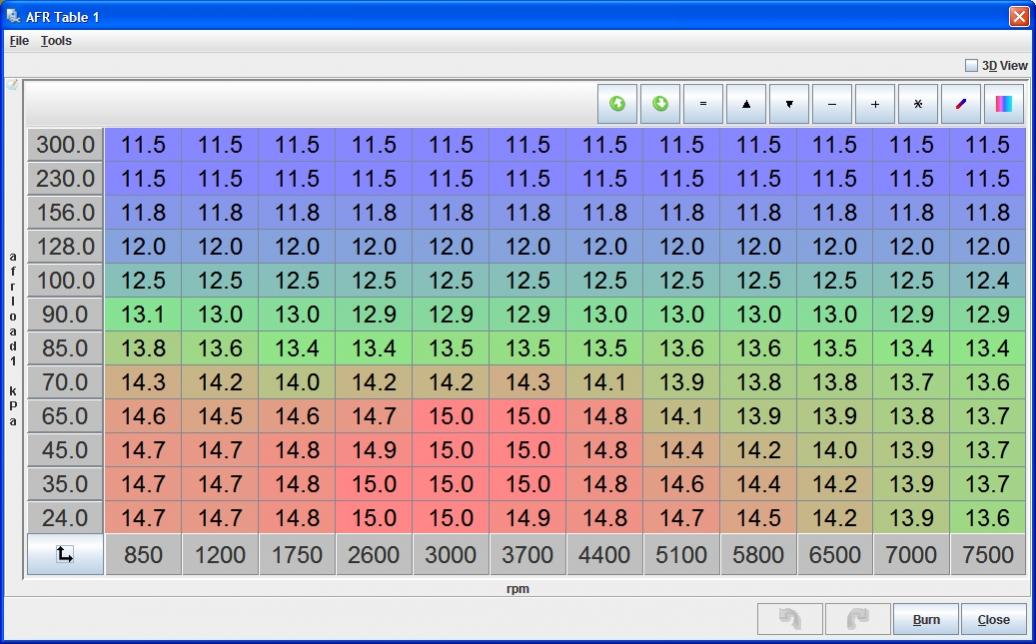Click the minus sign toolbar button

(832, 104)
